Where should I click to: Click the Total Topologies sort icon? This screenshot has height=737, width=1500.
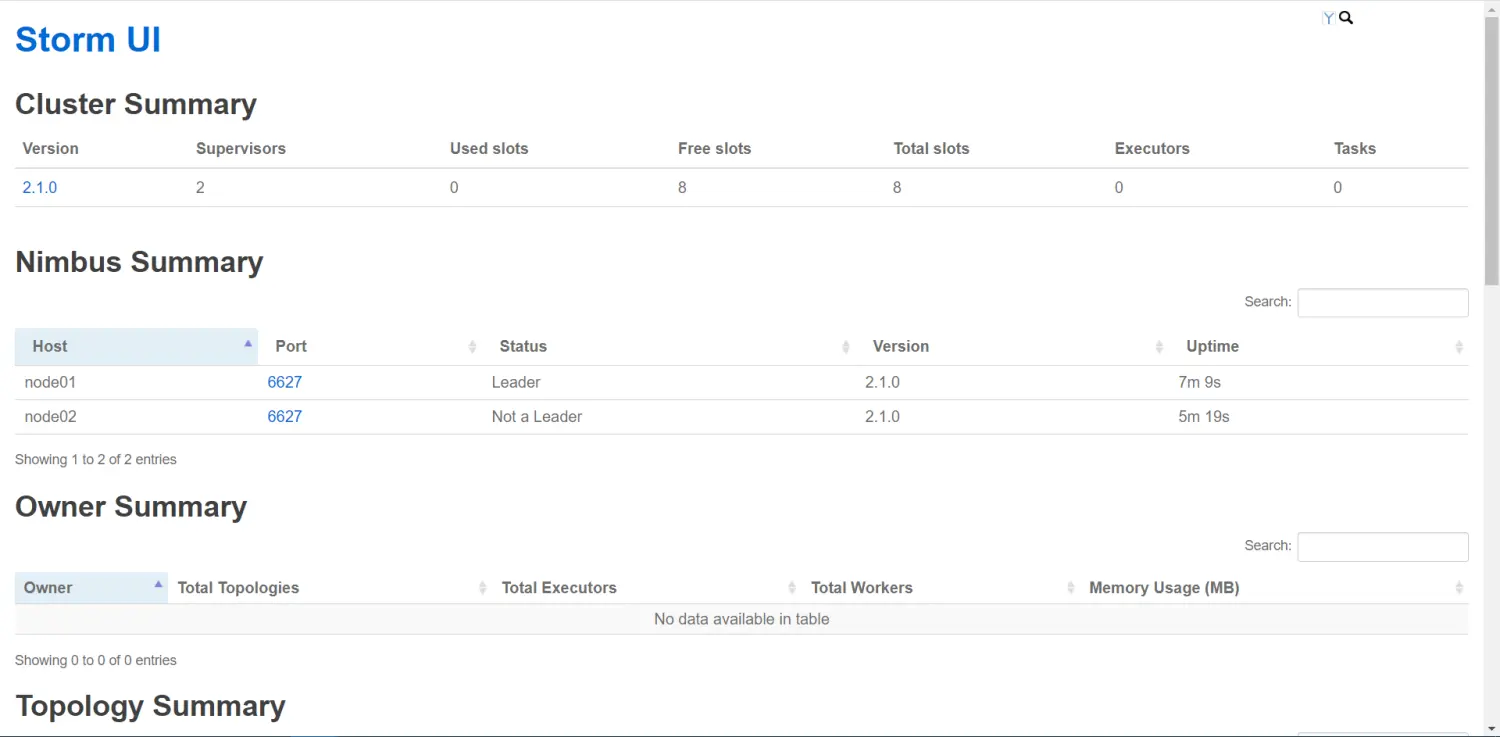click(x=484, y=588)
